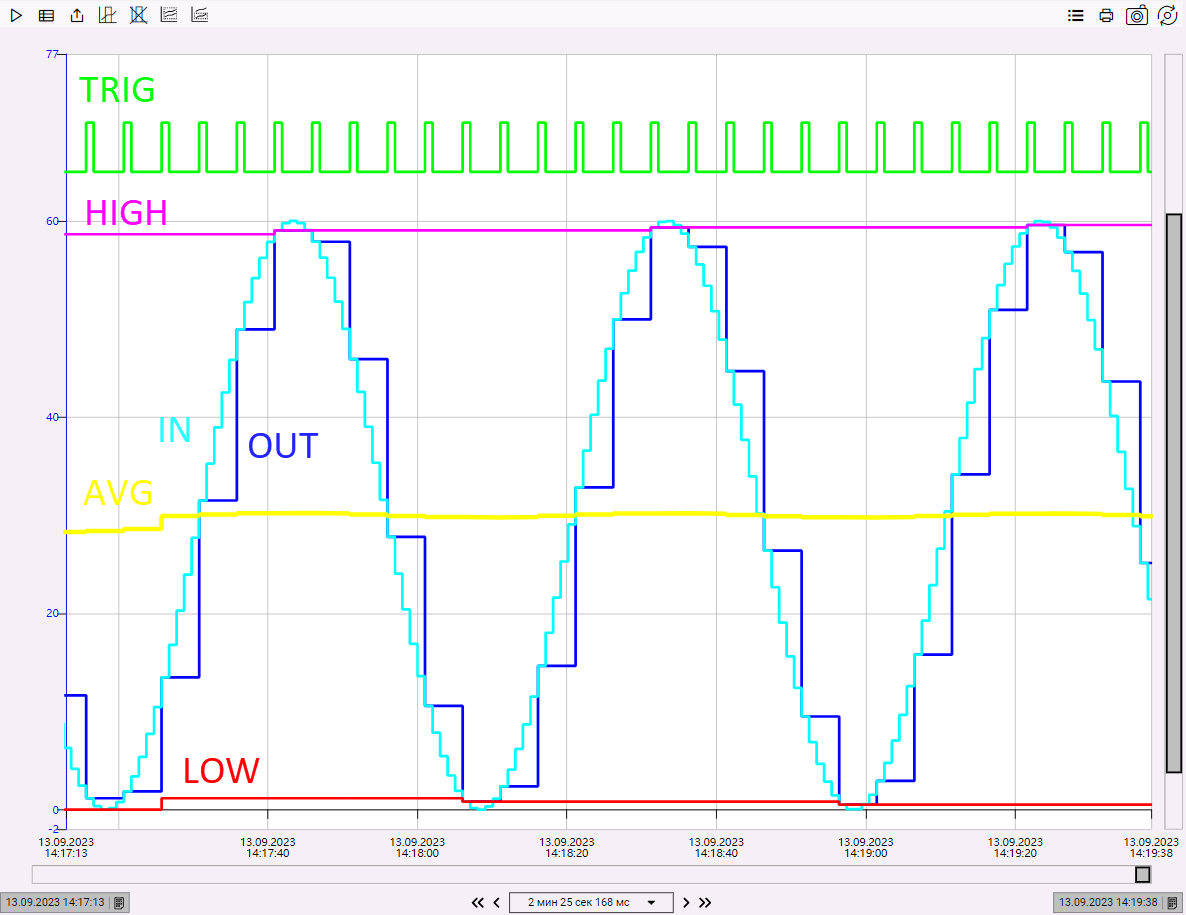Screen dimensions: 1186x915
Task: Step back with the single left arrow
Action: pyautogui.click(x=497, y=902)
